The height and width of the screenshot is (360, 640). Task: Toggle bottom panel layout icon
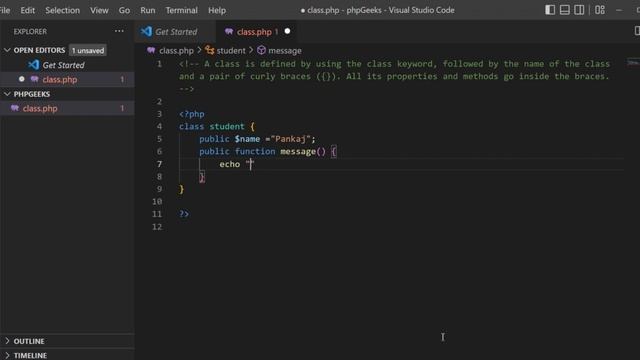click(564, 10)
